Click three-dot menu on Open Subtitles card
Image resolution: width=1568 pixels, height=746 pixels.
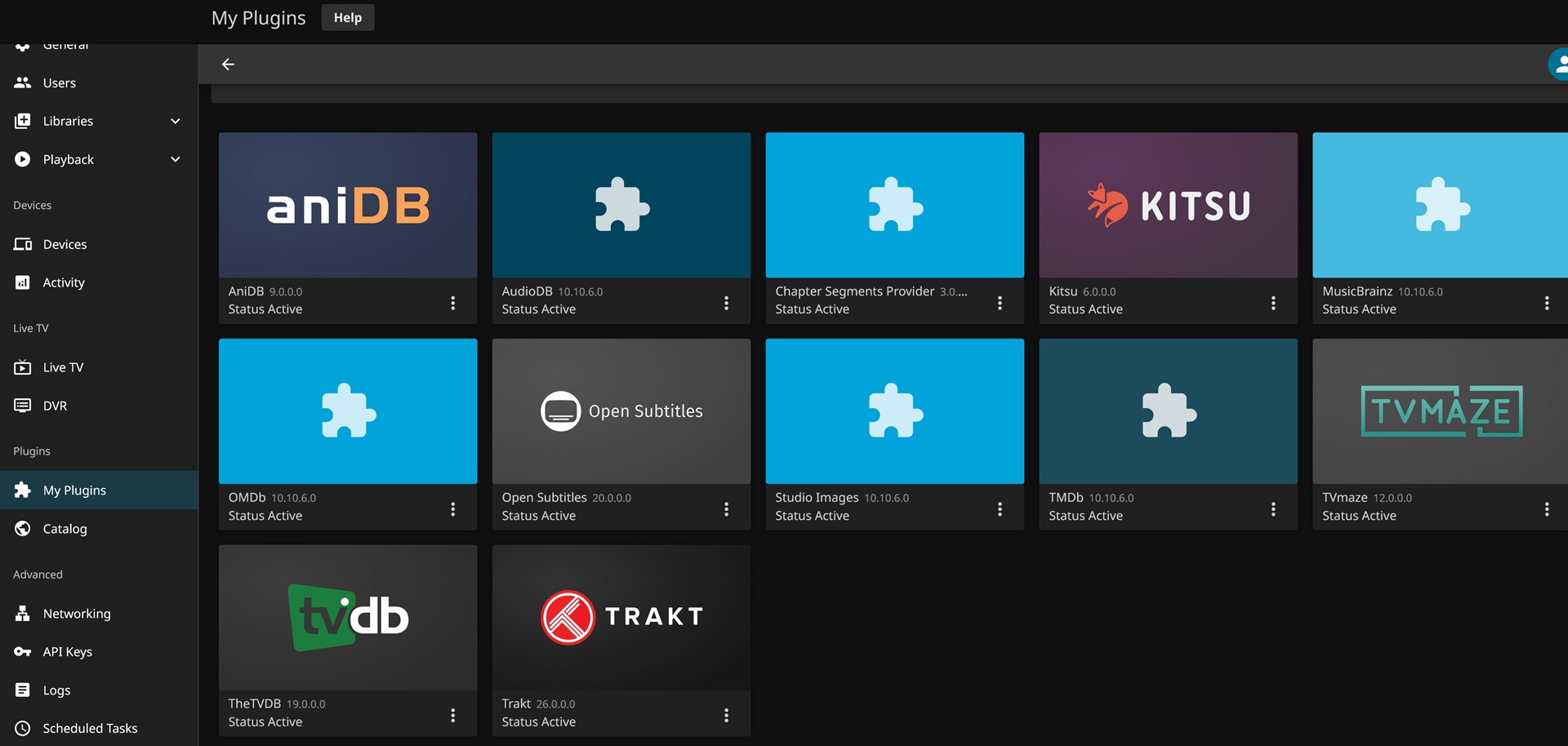pyautogui.click(x=726, y=509)
